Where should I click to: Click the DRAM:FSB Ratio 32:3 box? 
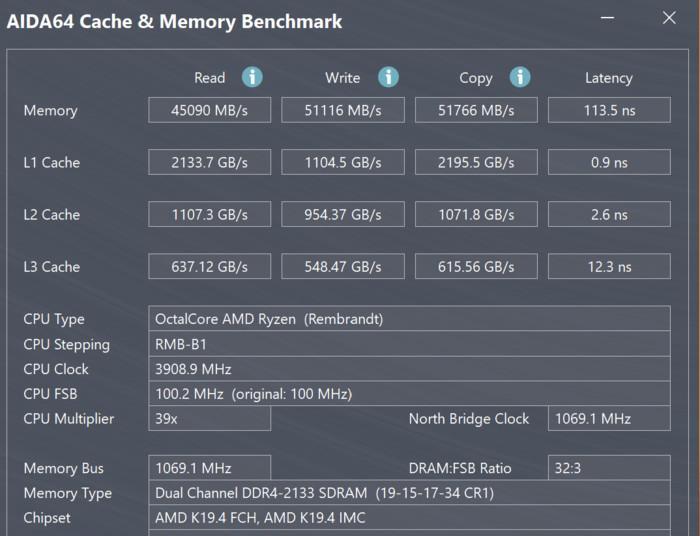tap(609, 468)
